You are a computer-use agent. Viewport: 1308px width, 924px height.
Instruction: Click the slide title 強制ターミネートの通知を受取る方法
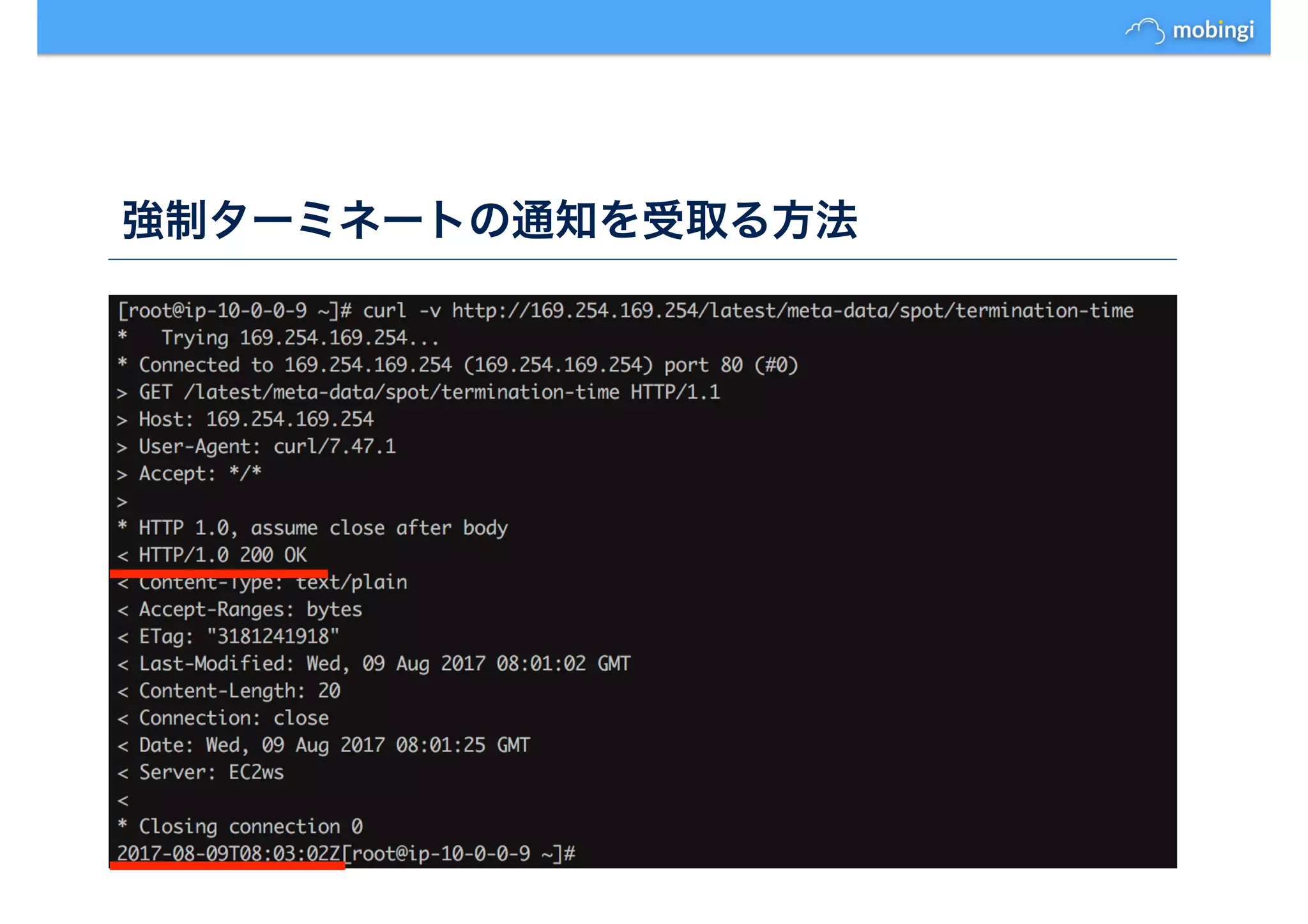pyautogui.click(x=490, y=220)
